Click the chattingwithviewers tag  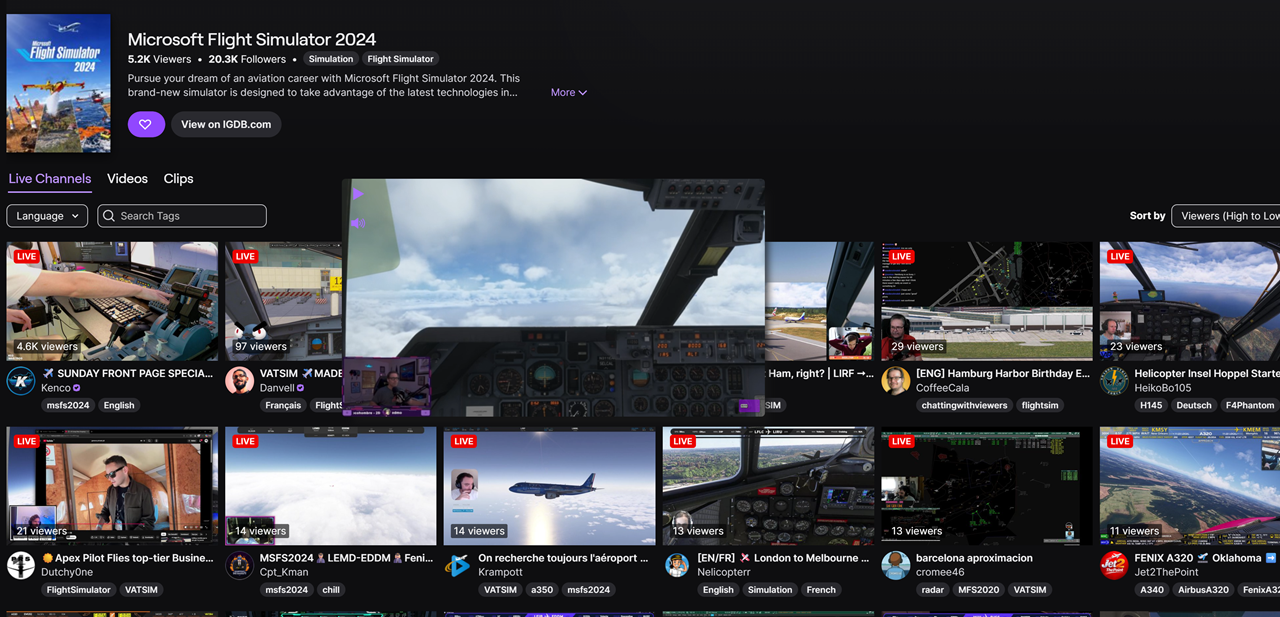click(x=964, y=405)
